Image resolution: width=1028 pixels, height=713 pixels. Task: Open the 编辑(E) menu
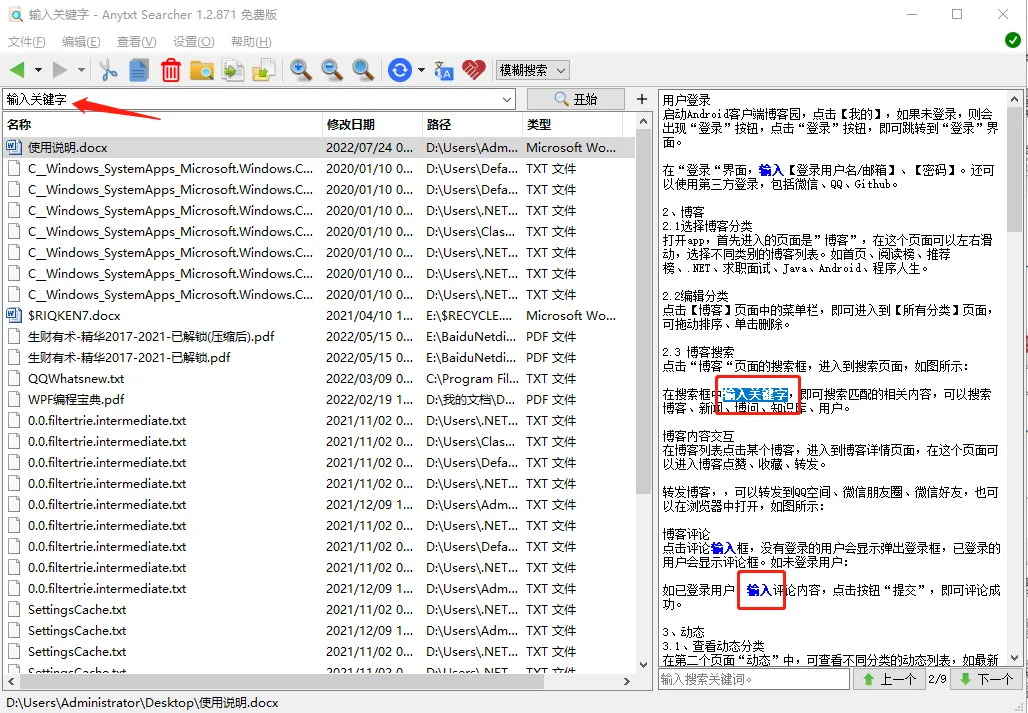click(81, 42)
